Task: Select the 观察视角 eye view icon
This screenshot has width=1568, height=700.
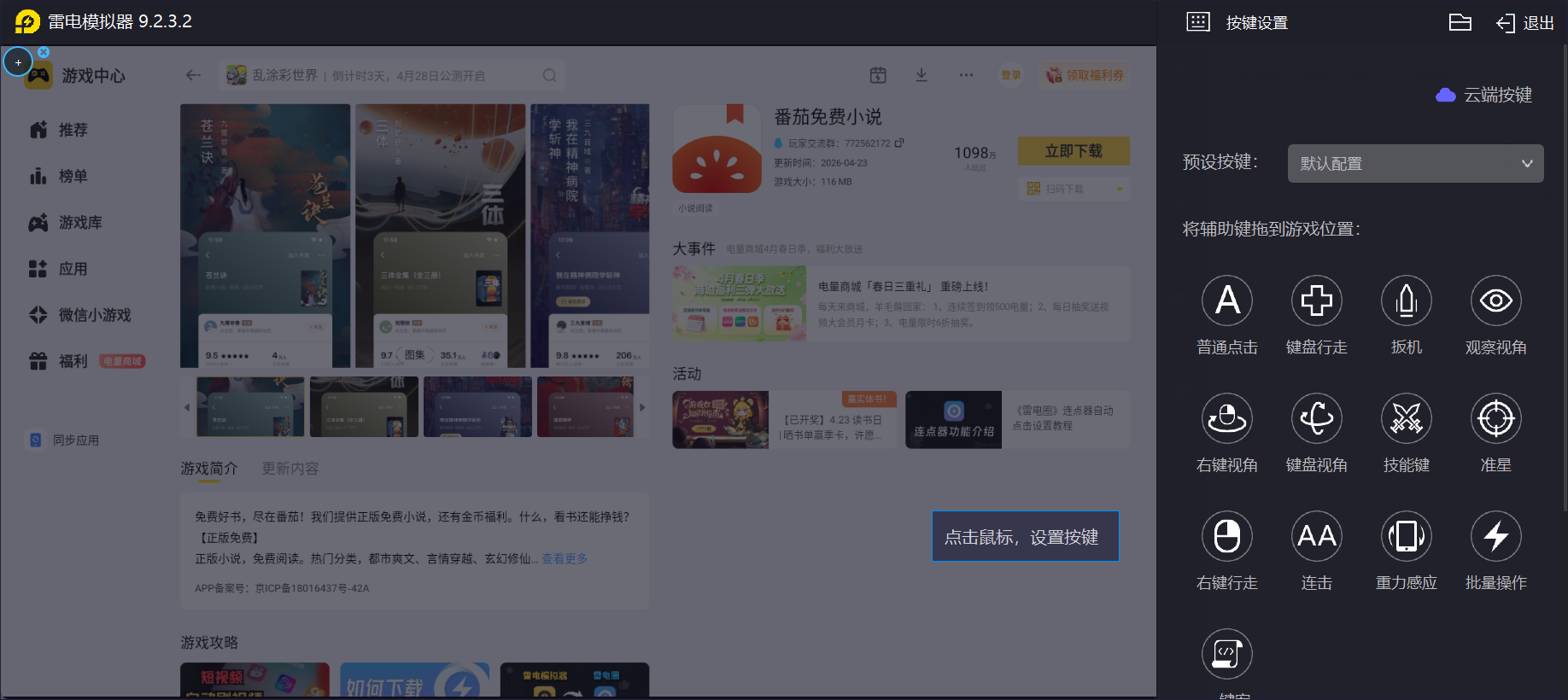Action: (x=1496, y=300)
